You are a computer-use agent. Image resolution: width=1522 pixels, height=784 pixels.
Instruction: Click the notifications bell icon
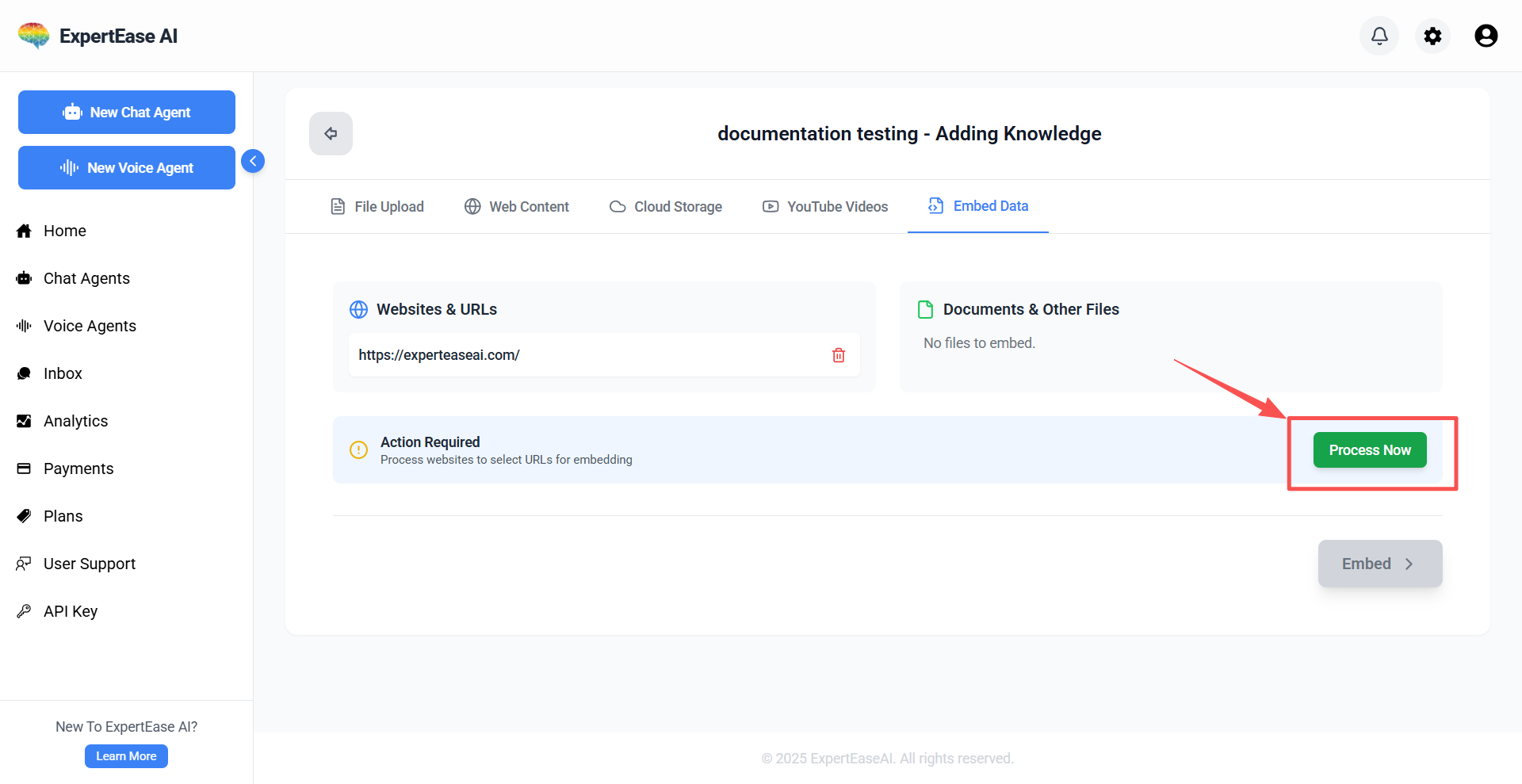coord(1379,36)
